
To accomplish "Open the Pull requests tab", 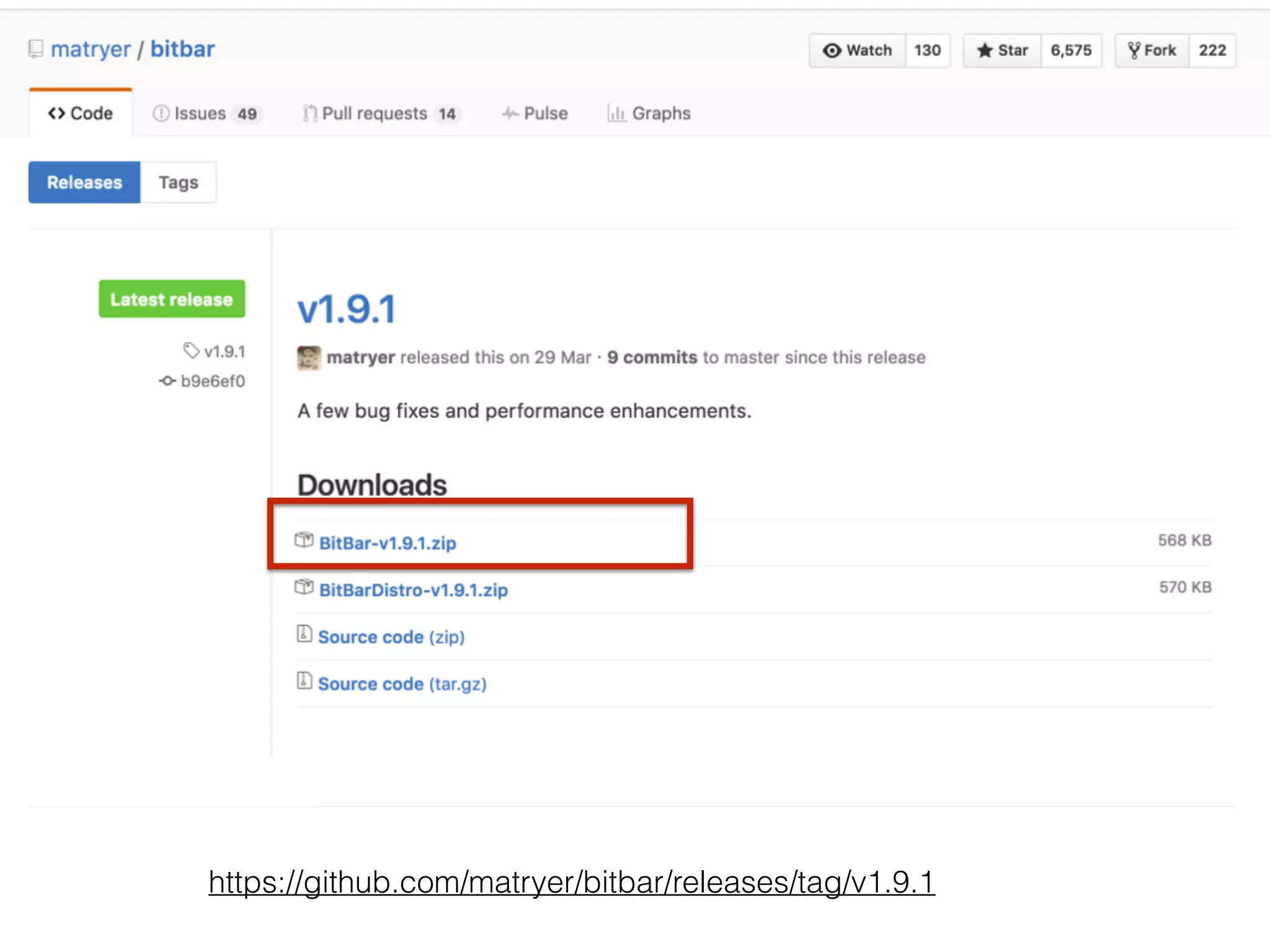I will (x=382, y=113).
